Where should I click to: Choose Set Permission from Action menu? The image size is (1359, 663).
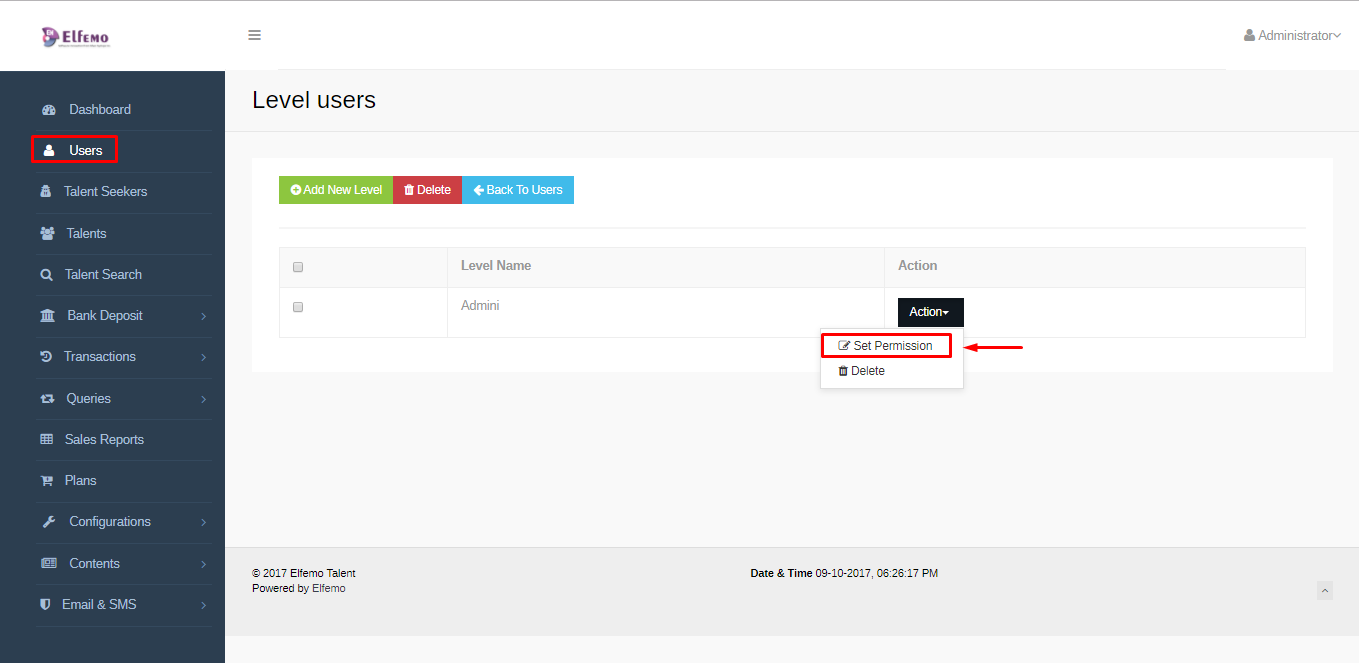[x=886, y=346]
